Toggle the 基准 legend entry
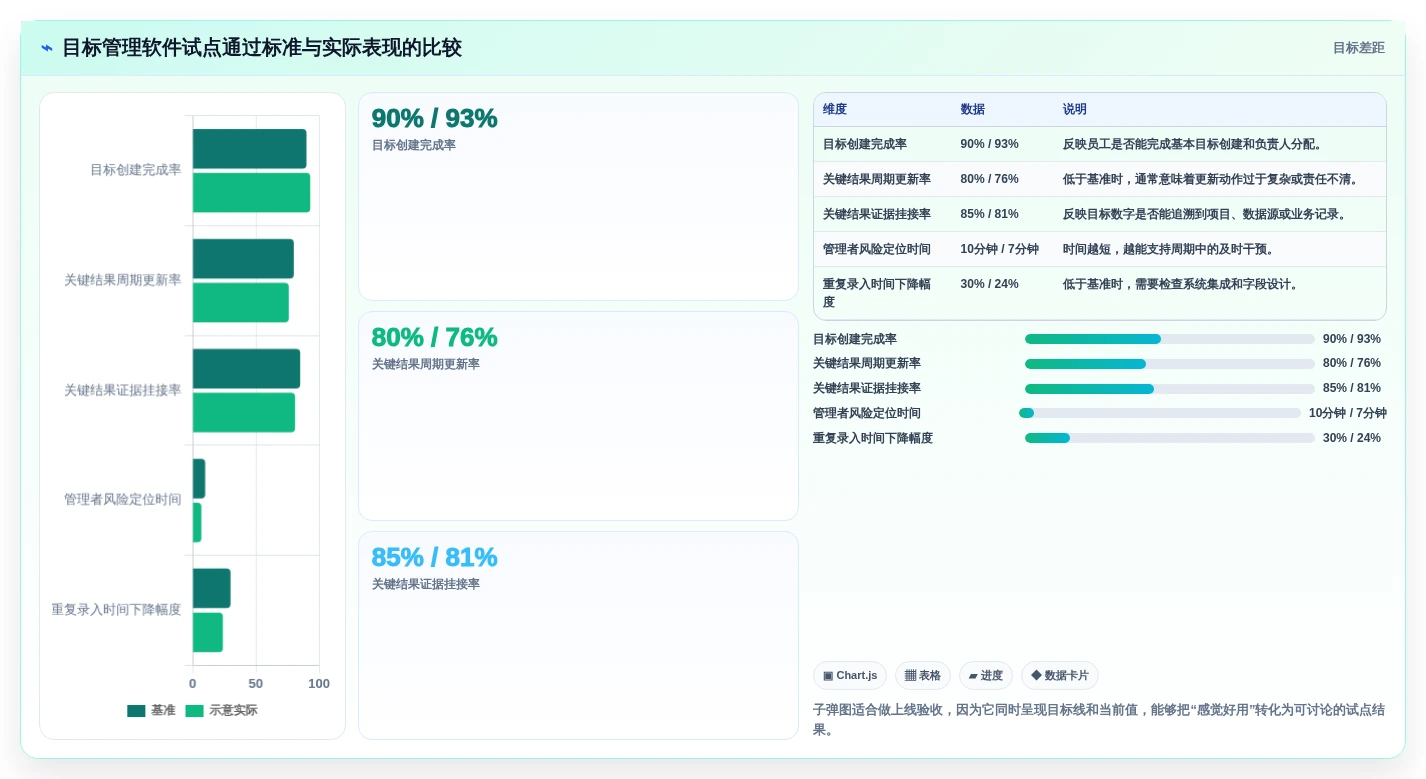The width and height of the screenshot is (1426, 779). click(151, 711)
